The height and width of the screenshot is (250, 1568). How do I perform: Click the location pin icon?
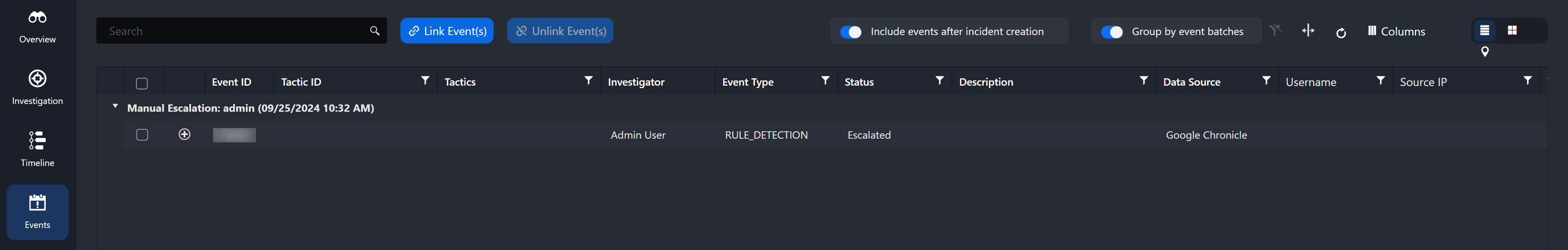tap(1485, 52)
